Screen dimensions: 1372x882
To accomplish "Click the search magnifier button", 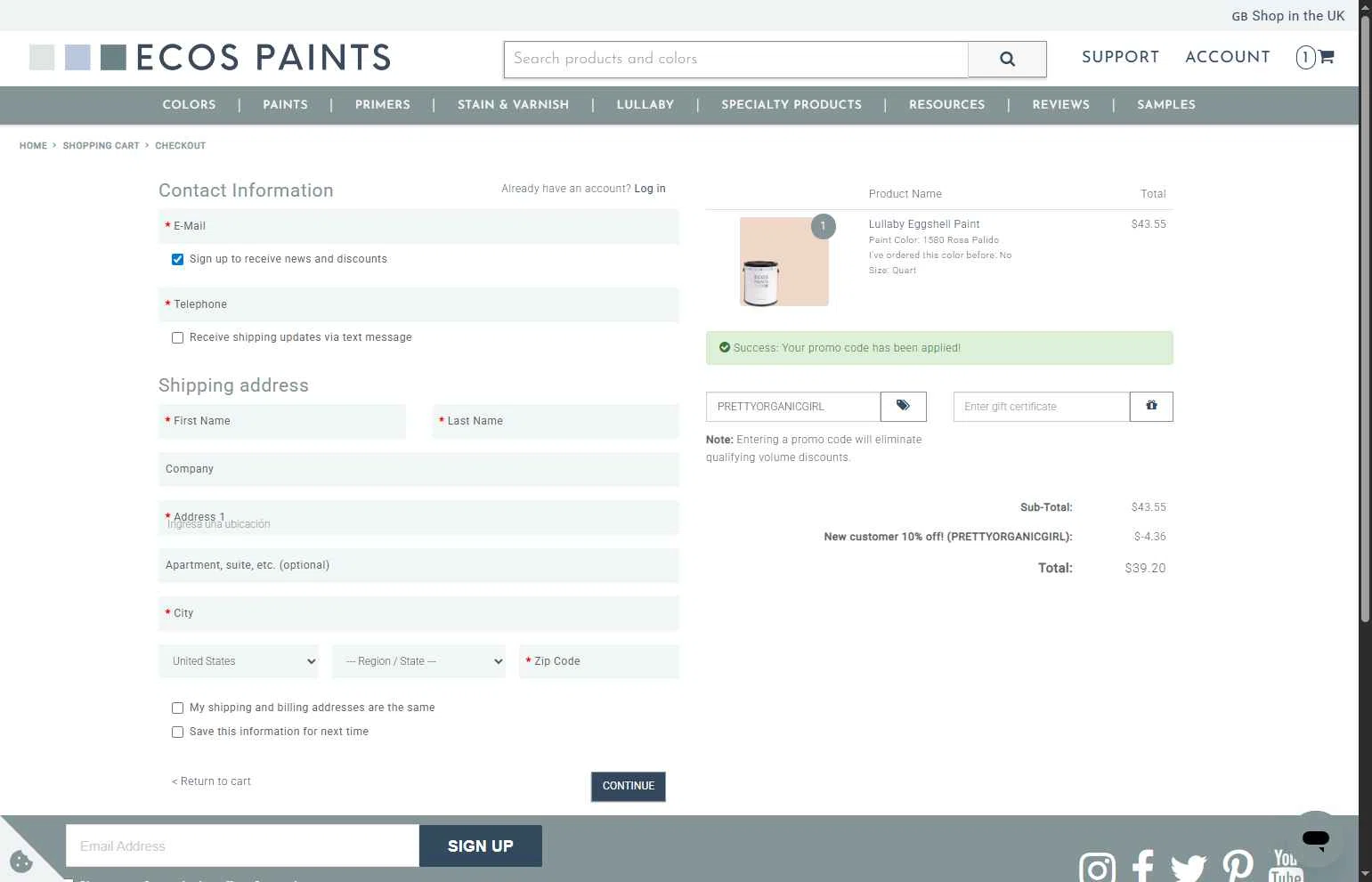I will click(x=1007, y=59).
